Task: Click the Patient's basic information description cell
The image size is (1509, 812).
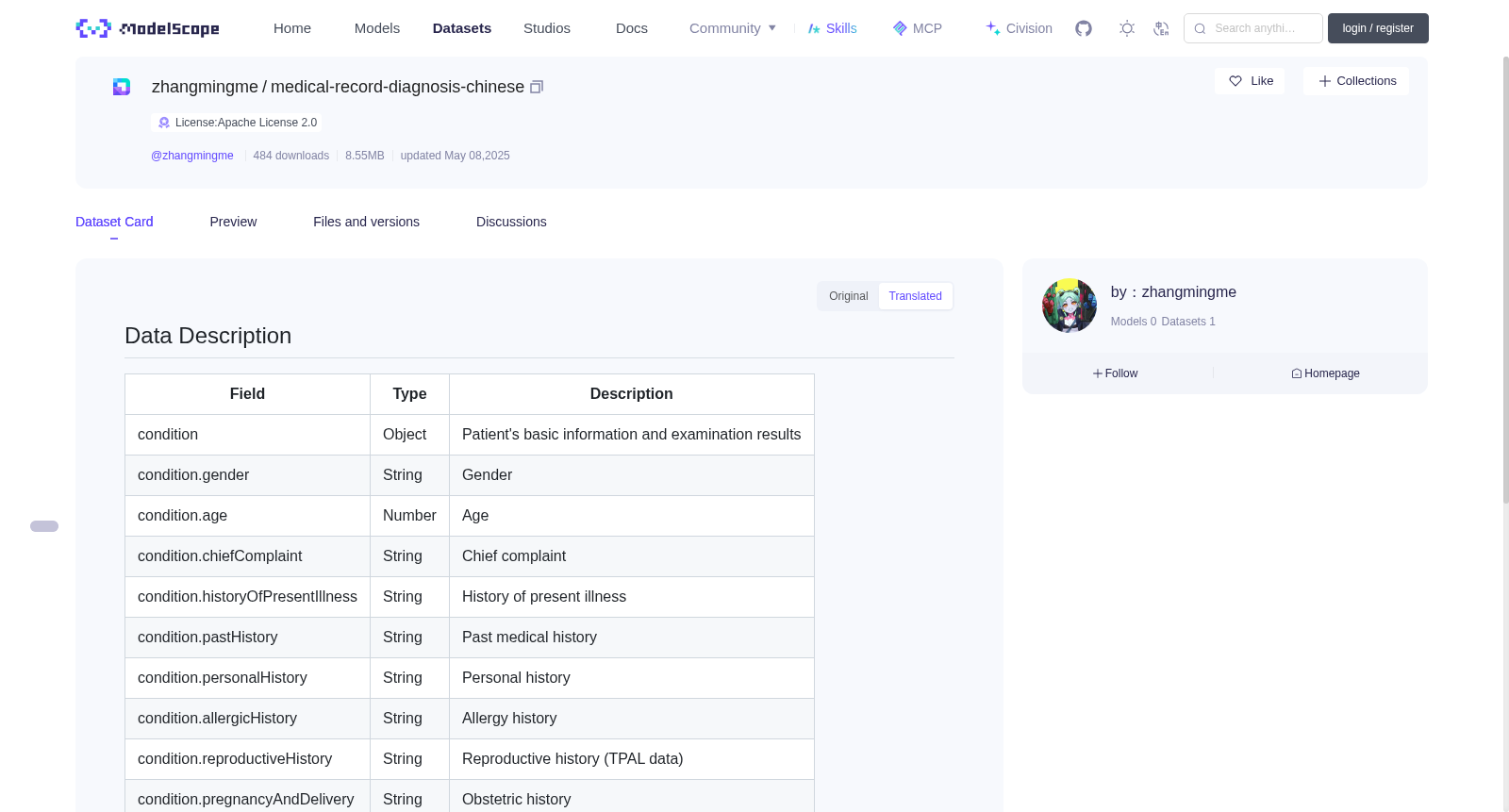Action: [632, 435]
